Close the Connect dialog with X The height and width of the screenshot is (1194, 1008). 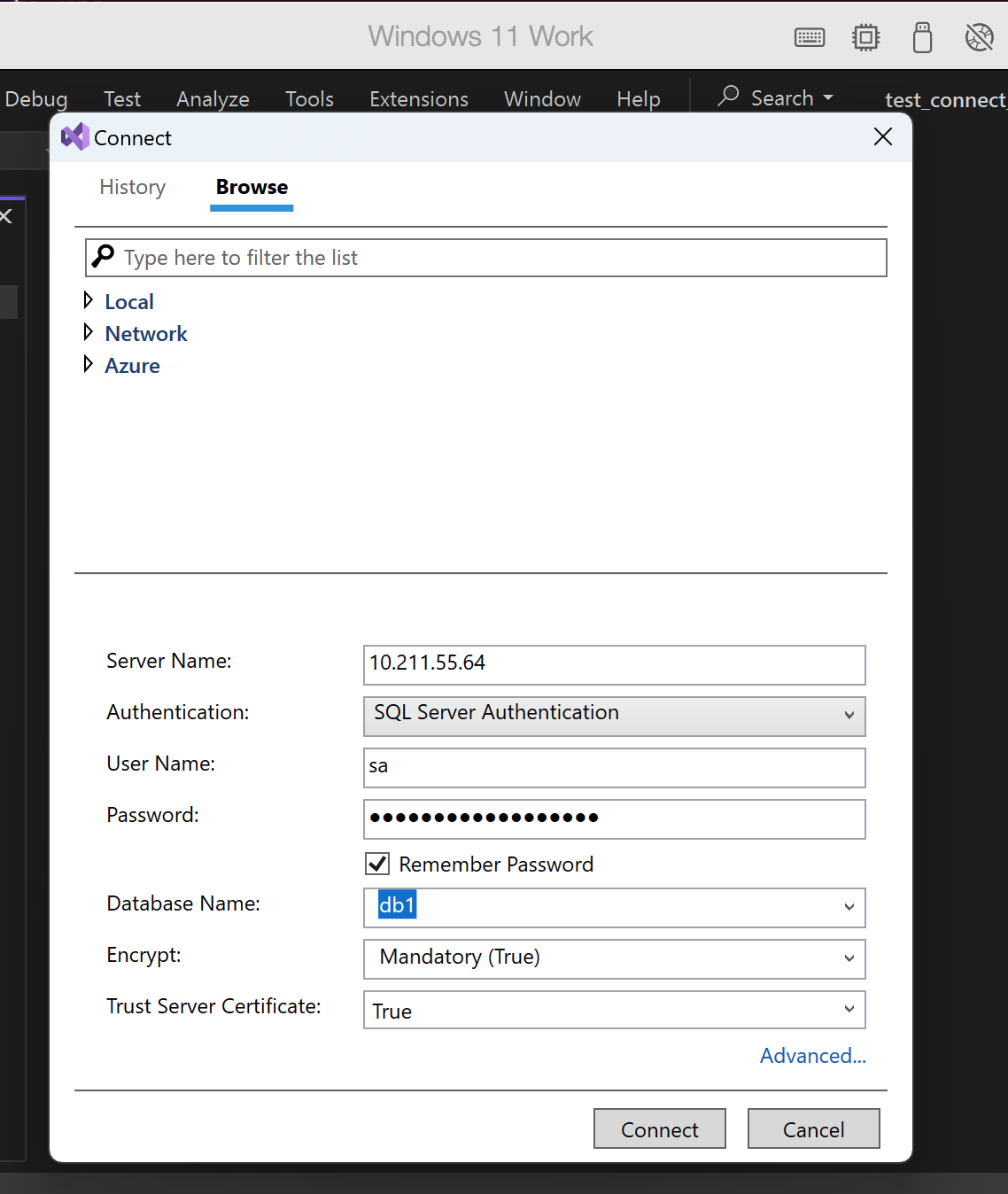pos(882,136)
